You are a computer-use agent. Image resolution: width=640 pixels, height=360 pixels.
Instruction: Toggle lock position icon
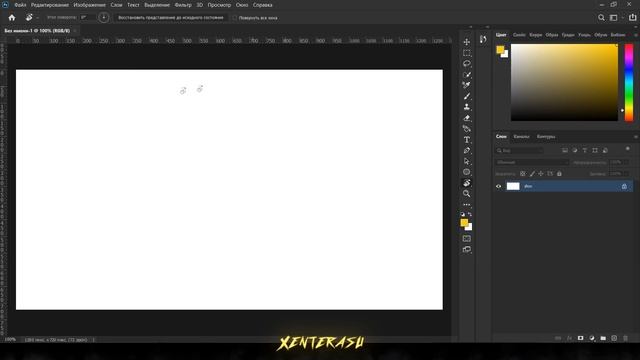click(x=541, y=174)
